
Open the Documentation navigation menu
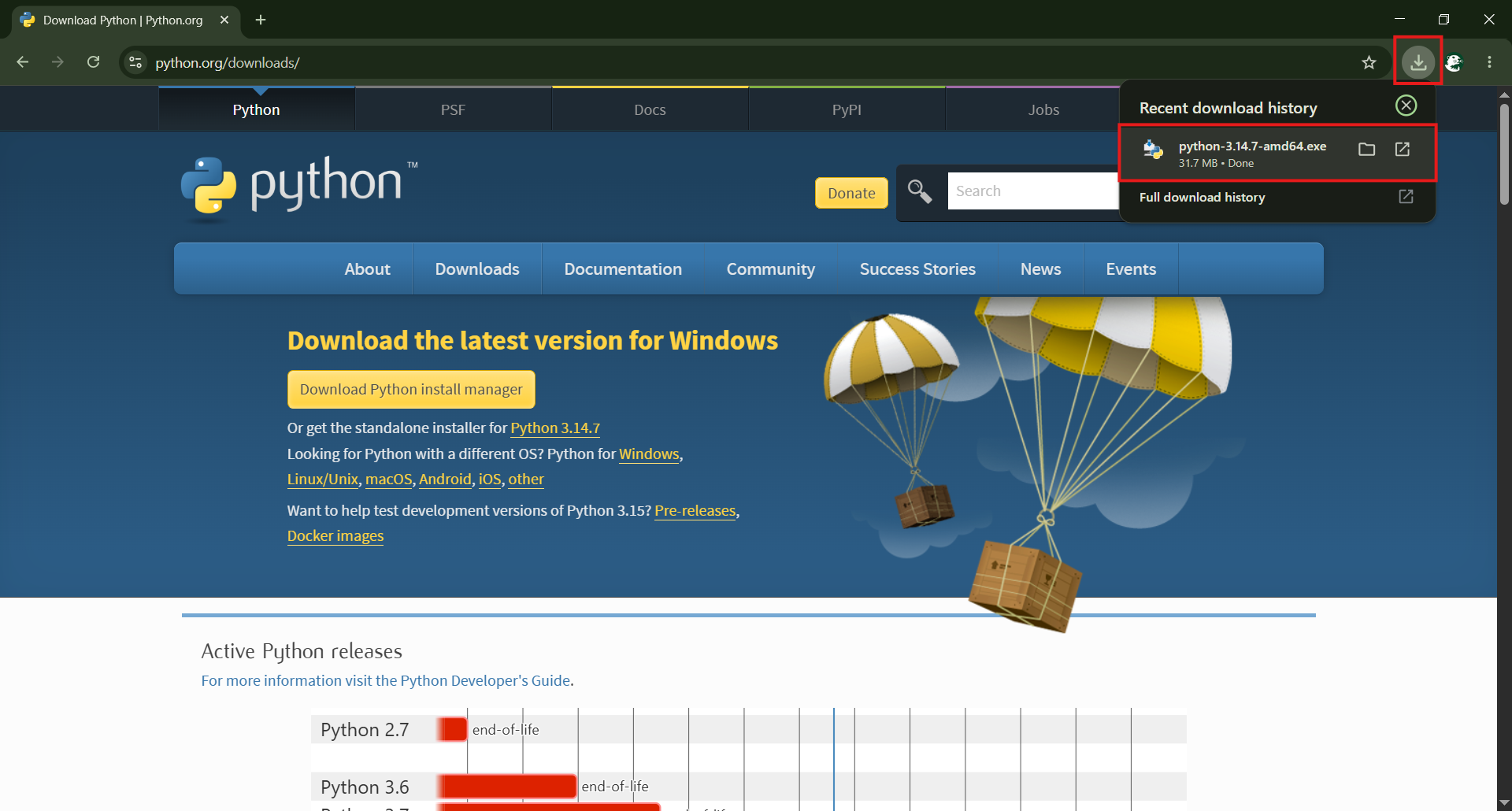point(623,269)
